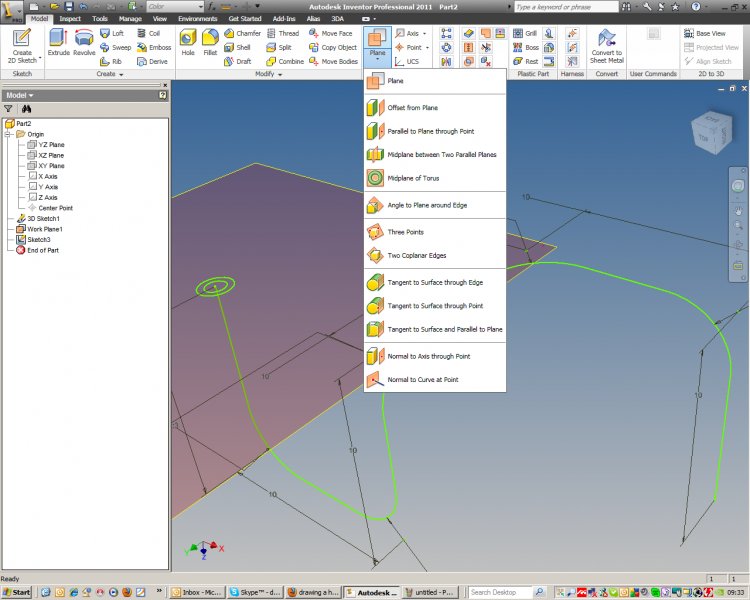Choose Angle to Plane around Edge

tap(435, 205)
